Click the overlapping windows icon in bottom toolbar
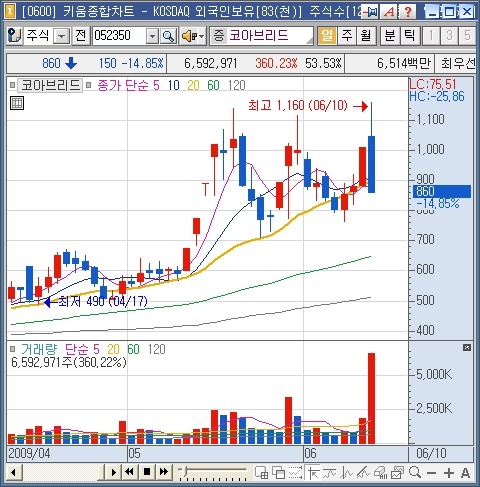Viewport: 480px width, 487px height. [279, 472]
